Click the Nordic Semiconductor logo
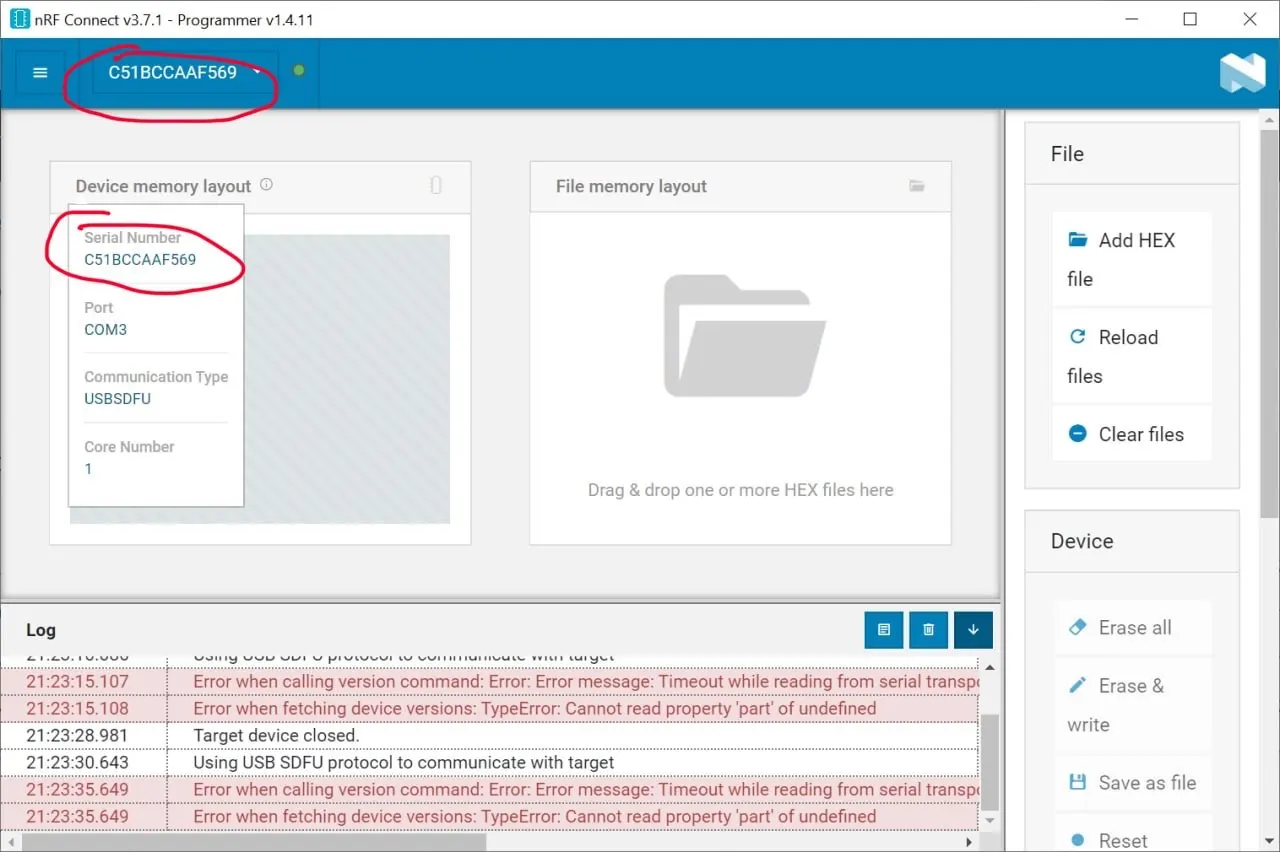Screen dimensions: 1280x852 [x=1242, y=73]
